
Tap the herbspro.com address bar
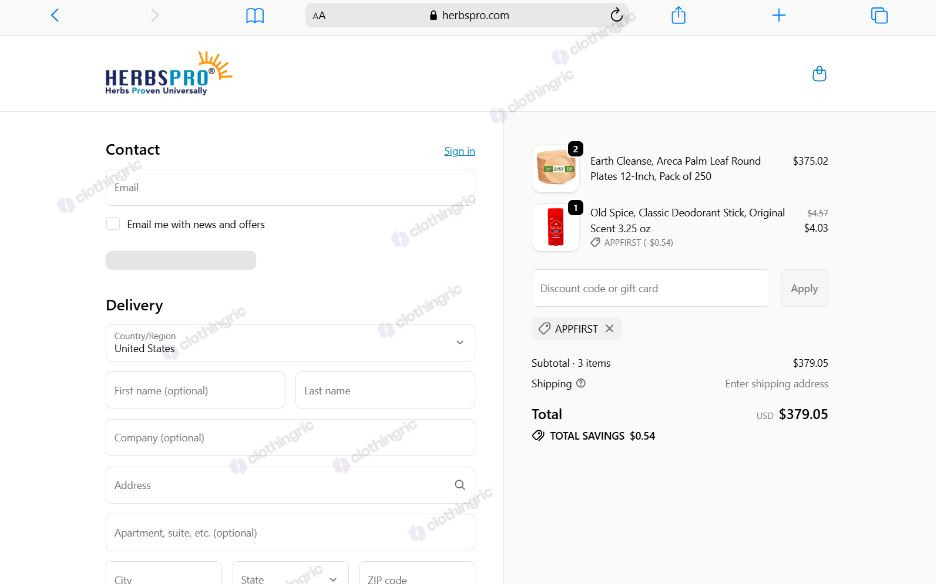coord(469,16)
